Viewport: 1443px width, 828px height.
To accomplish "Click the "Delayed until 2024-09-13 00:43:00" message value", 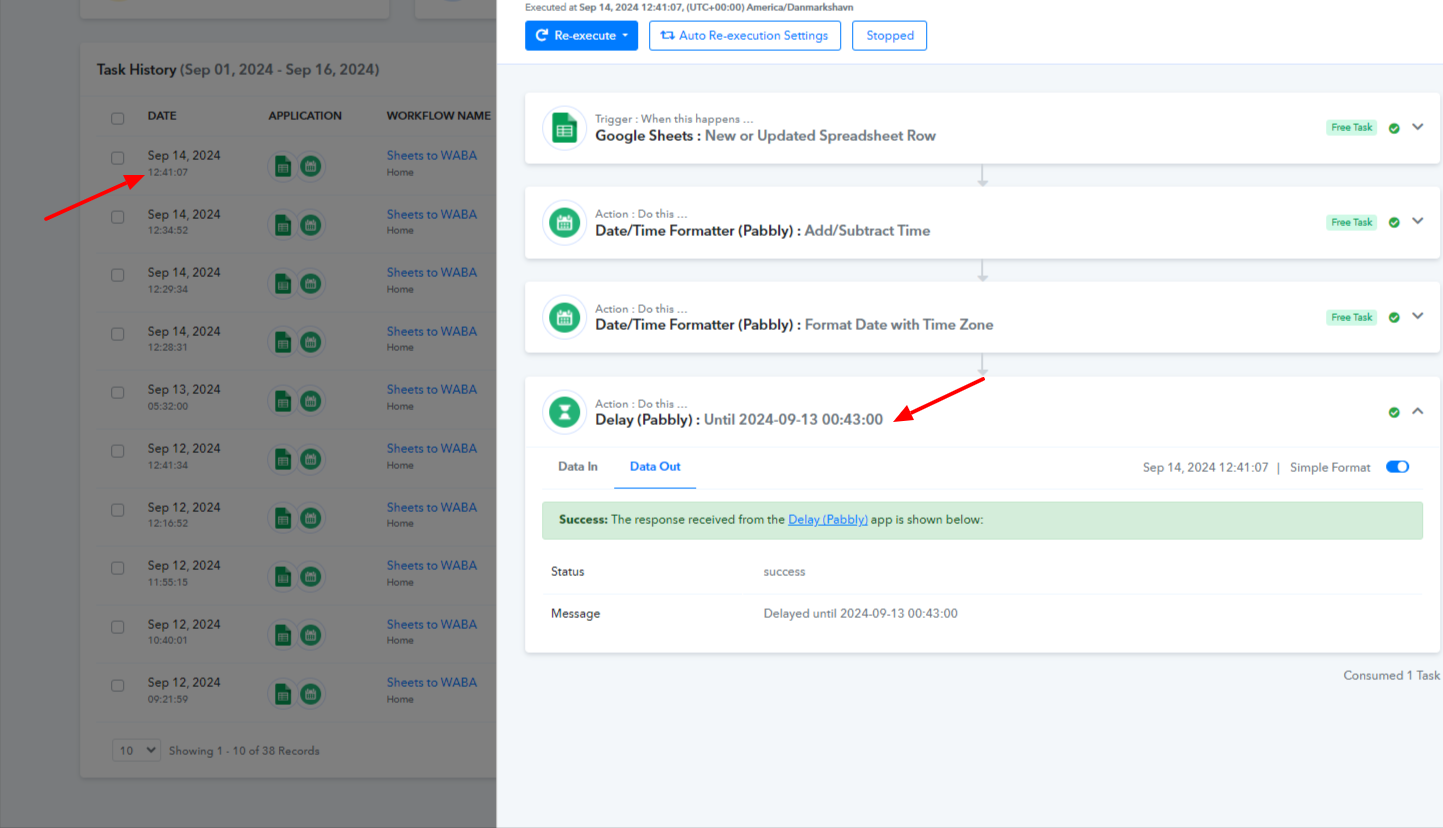I will click(x=861, y=614).
